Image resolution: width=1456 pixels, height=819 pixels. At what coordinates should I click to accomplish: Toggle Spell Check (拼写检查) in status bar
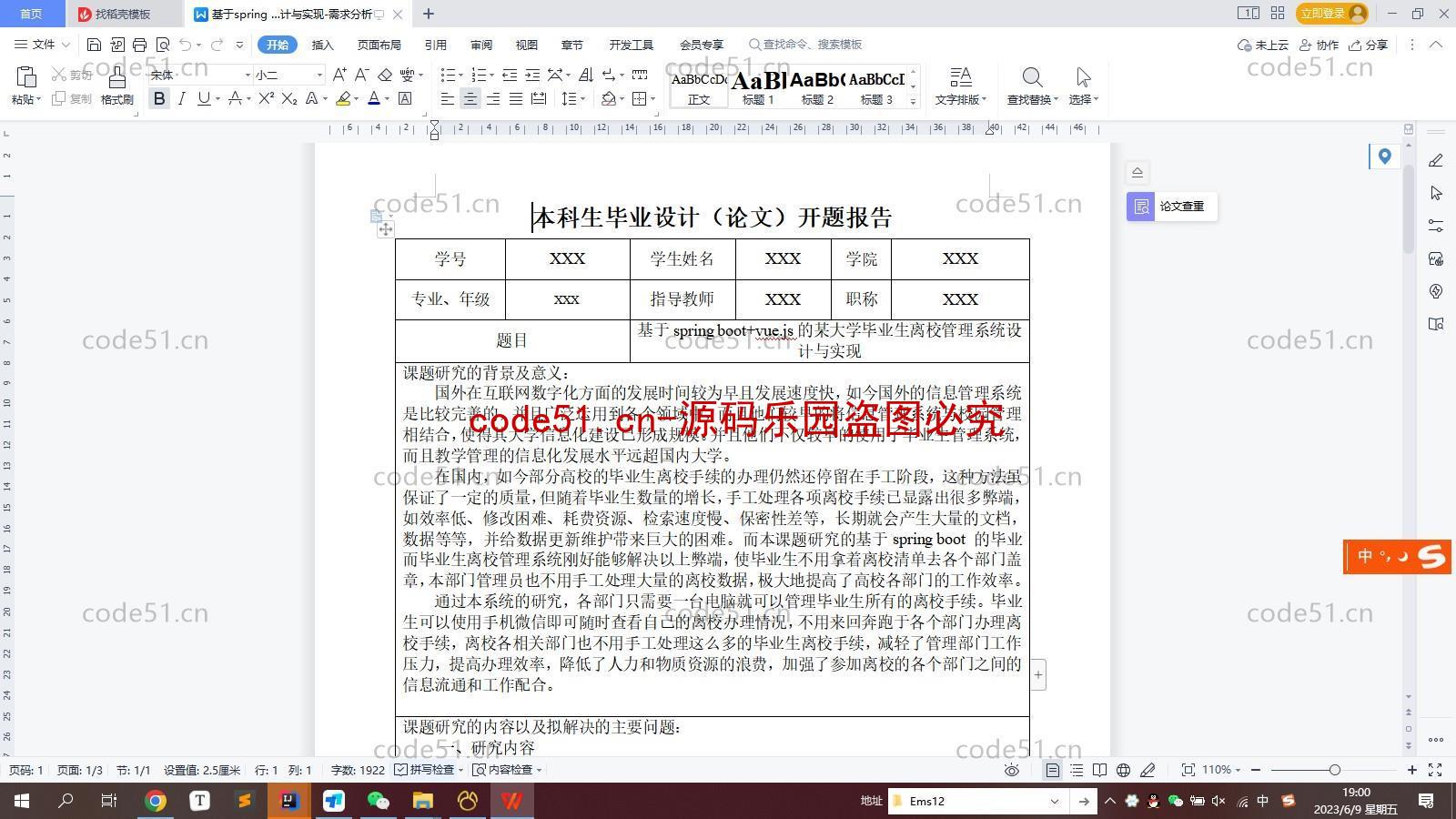tap(429, 770)
